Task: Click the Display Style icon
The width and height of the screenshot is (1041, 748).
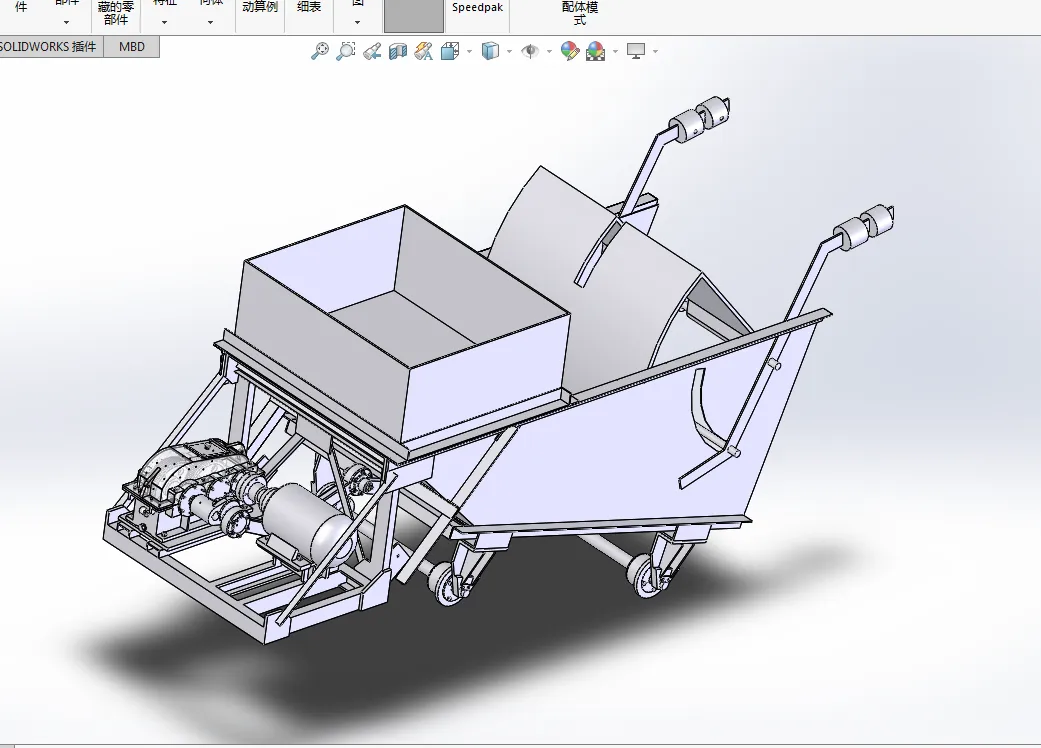Action: point(490,51)
